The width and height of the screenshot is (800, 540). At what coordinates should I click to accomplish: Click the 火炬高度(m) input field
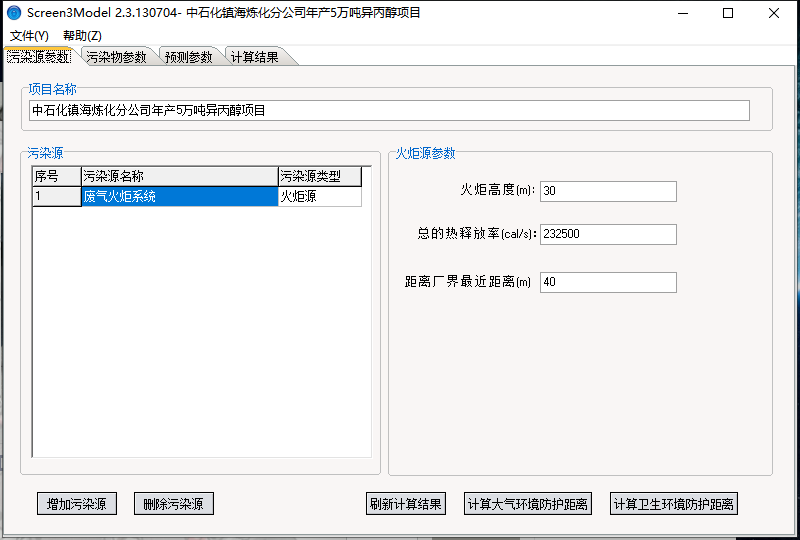pos(608,191)
